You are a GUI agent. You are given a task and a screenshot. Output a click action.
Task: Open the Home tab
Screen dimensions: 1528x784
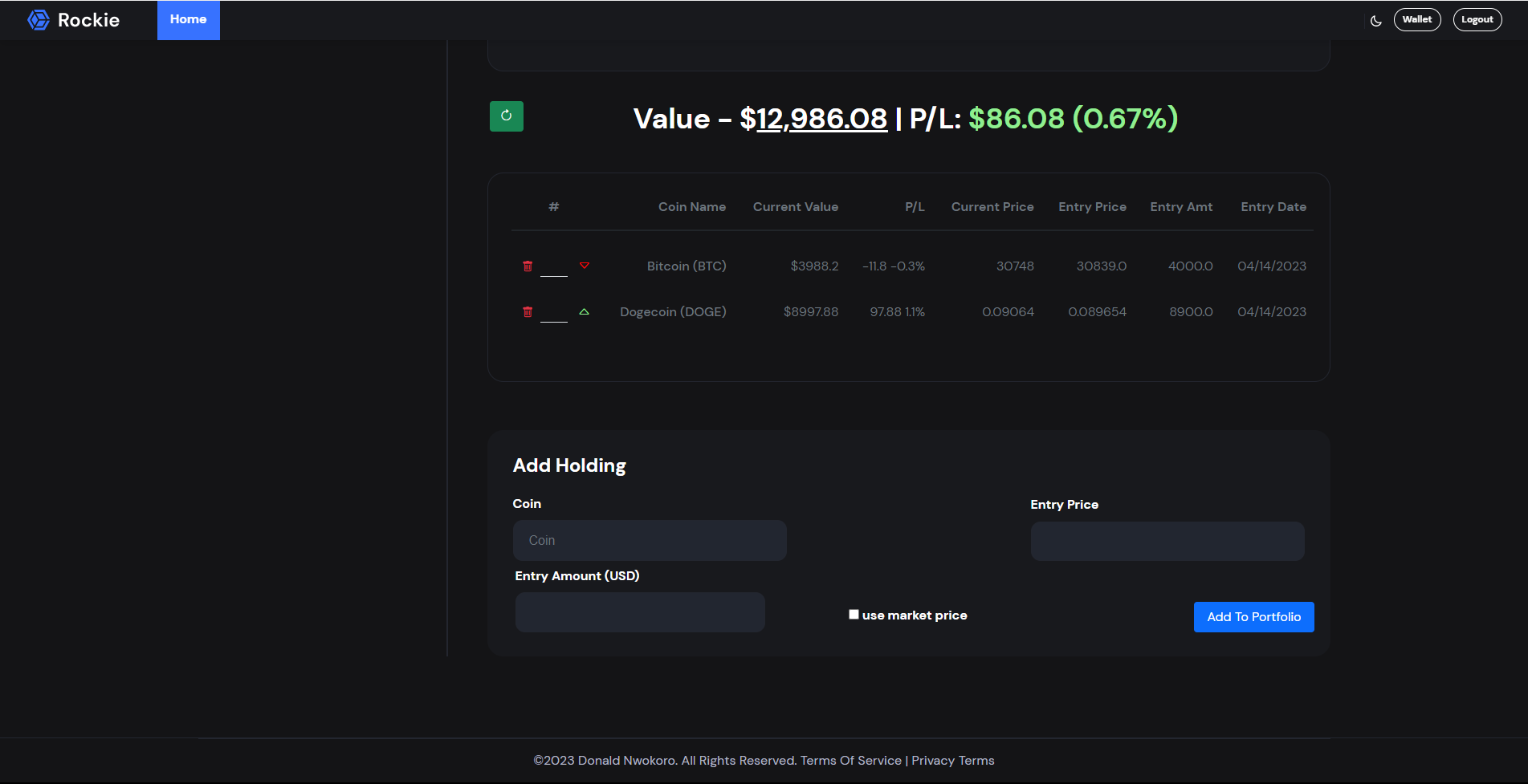[189, 20]
